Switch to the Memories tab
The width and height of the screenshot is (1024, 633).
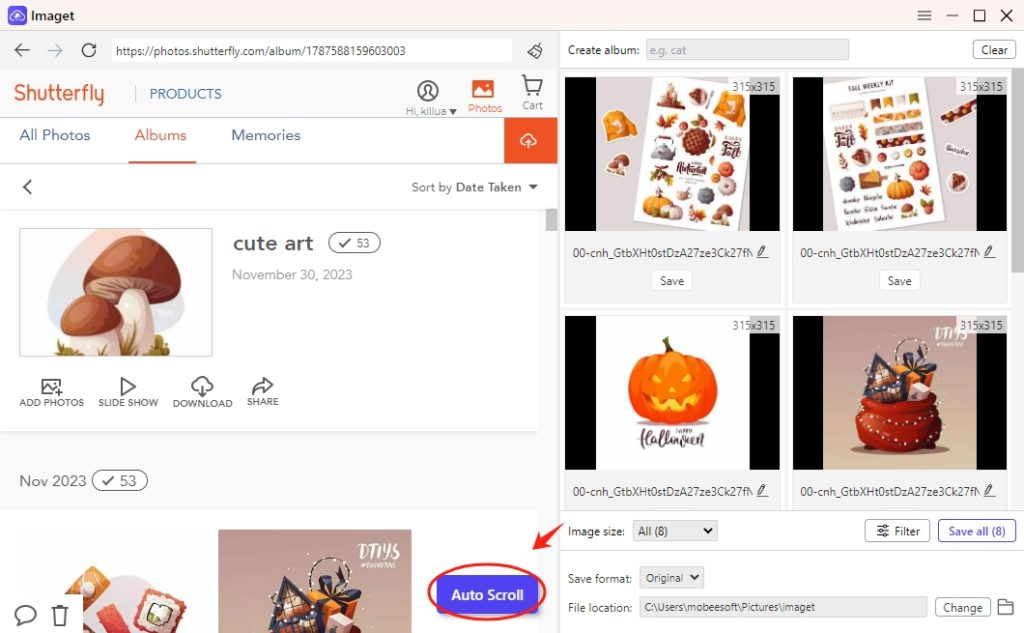265,135
